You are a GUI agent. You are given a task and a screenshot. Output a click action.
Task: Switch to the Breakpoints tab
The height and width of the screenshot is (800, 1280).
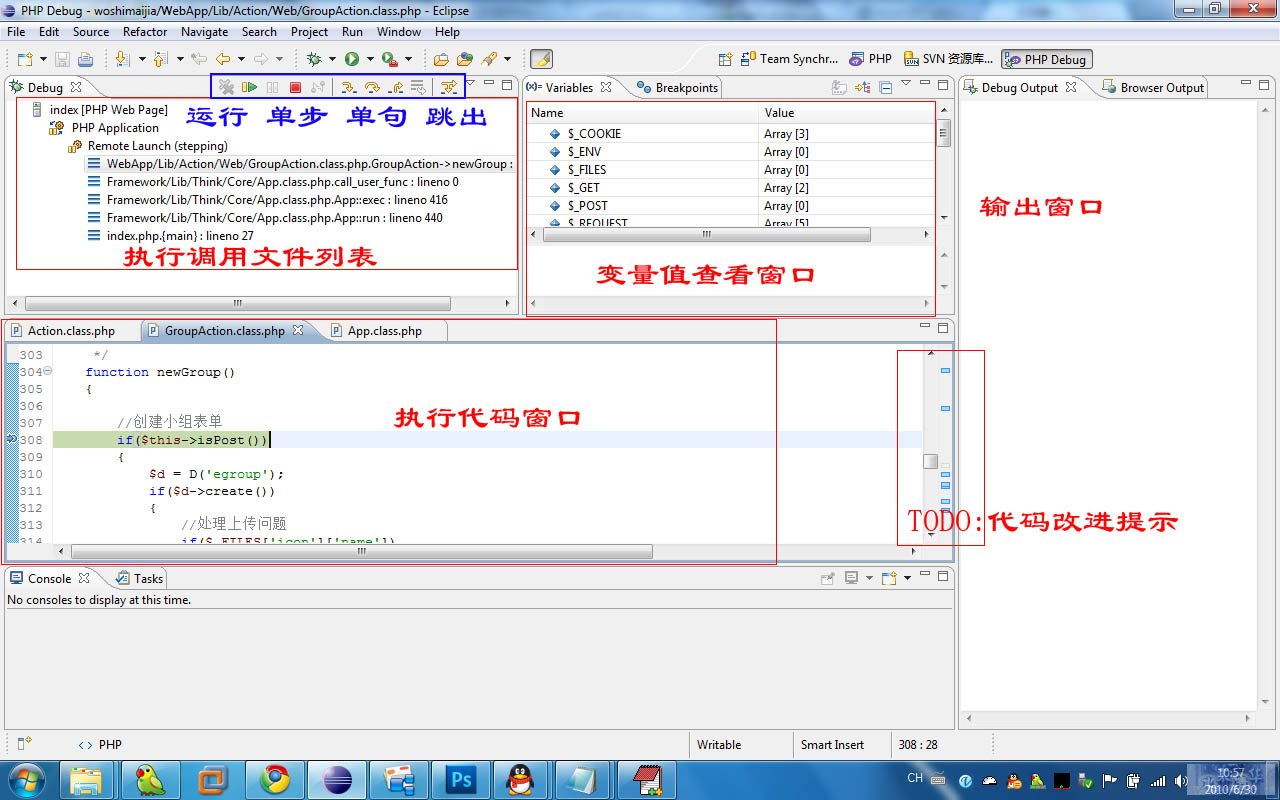pyautogui.click(x=677, y=88)
